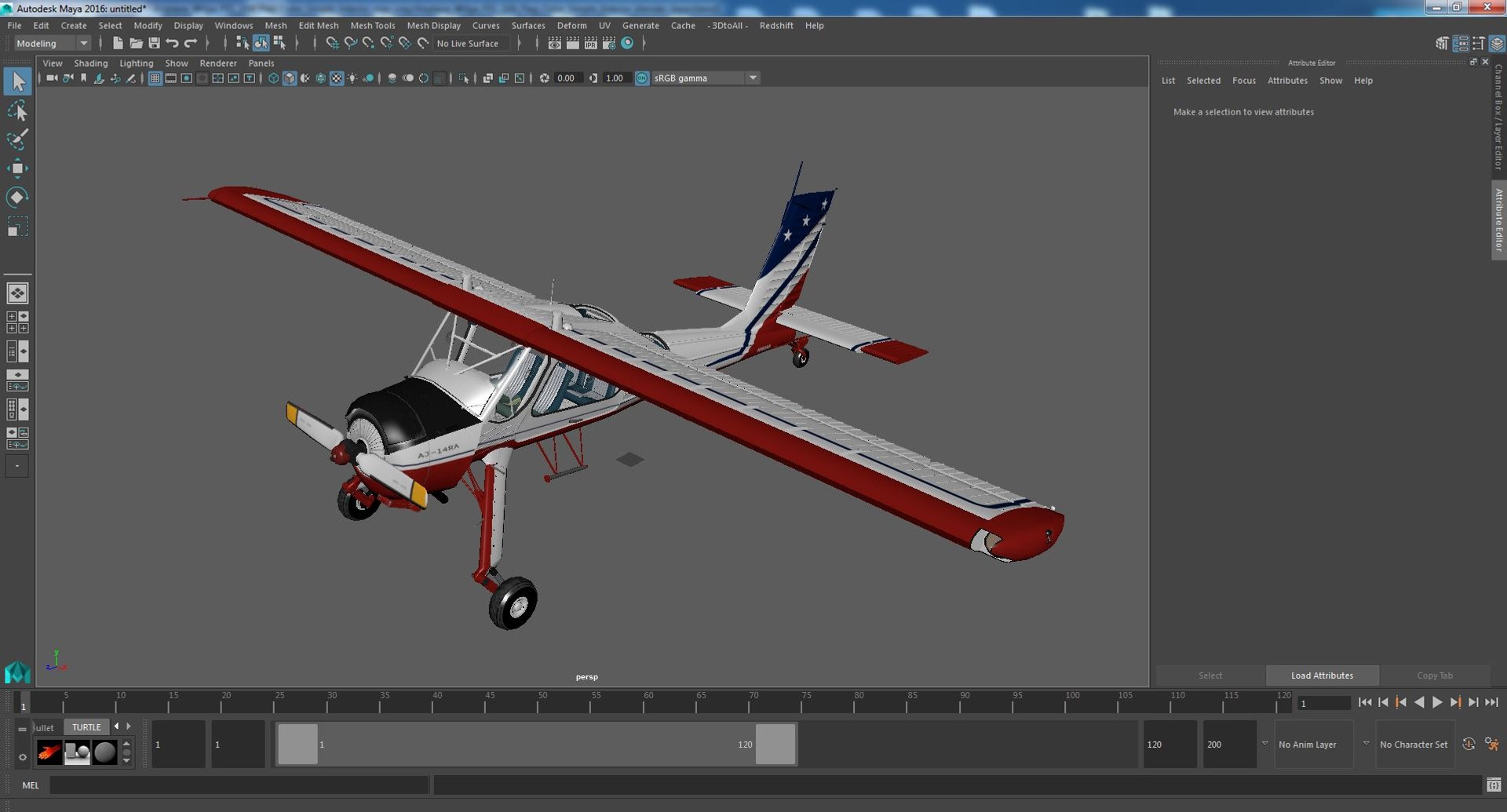Image resolution: width=1507 pixels, height=812 pixels.
Task: Toggle textured display in viewport
Action: click(x=336, y=78)
